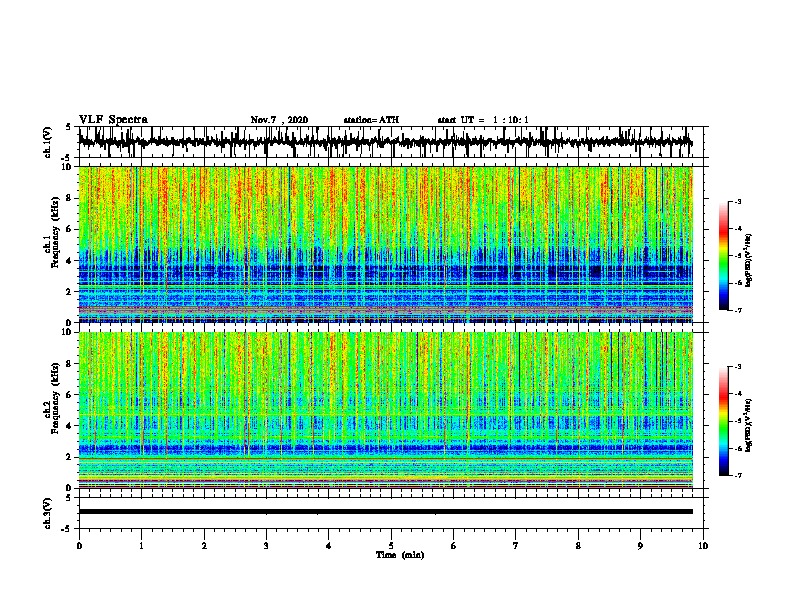Click the "5" tick on the time axis

click(x=391, y=546)
